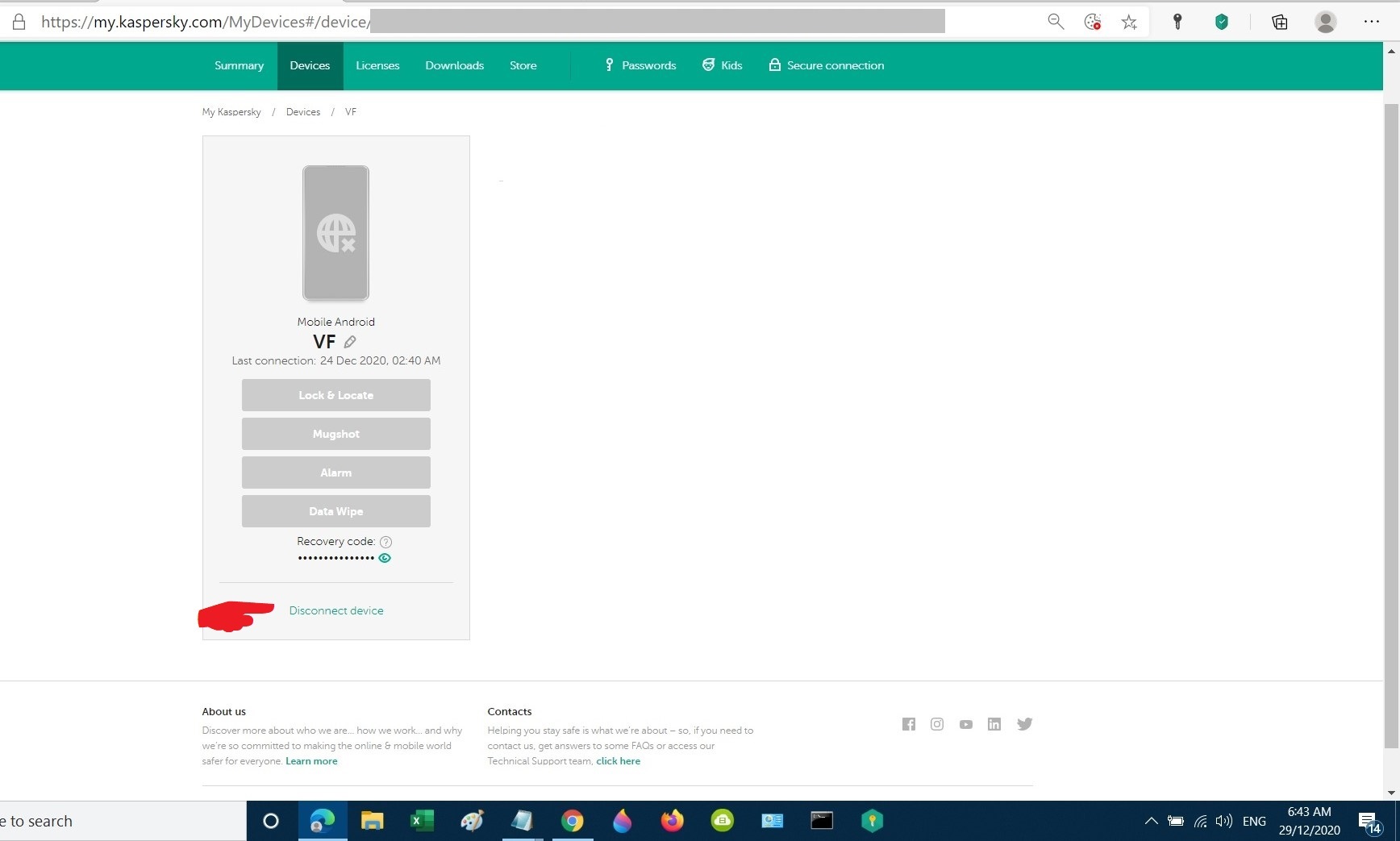Open the browser Settings and more menu
The width and height of the screenshot is (1400, 841).
[x=1372, y=22]
